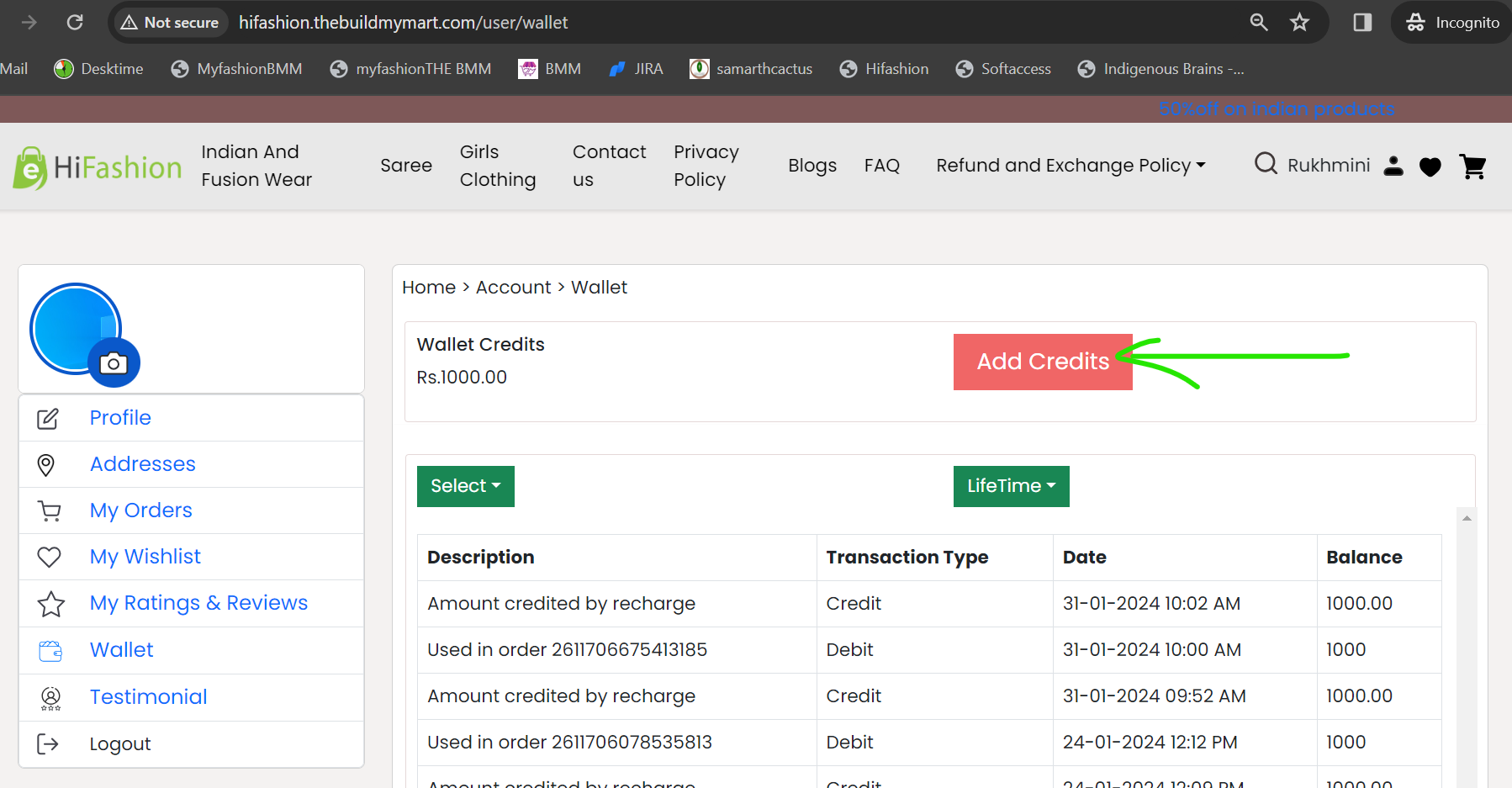Image resolution: width=1512 pixels, height=788 pixels.
Task: Open the Addresses link
Action: click(143, 464)
